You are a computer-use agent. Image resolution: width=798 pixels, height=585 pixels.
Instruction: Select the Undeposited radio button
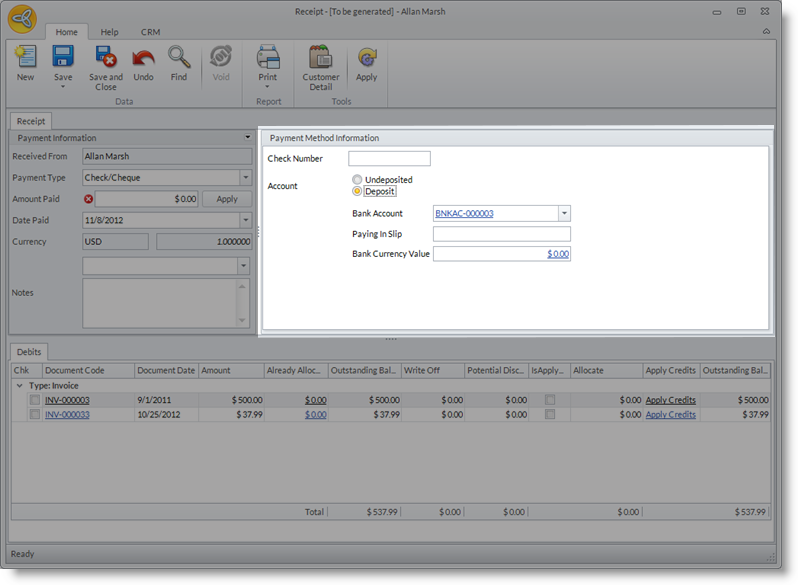[x=358, y=180]
